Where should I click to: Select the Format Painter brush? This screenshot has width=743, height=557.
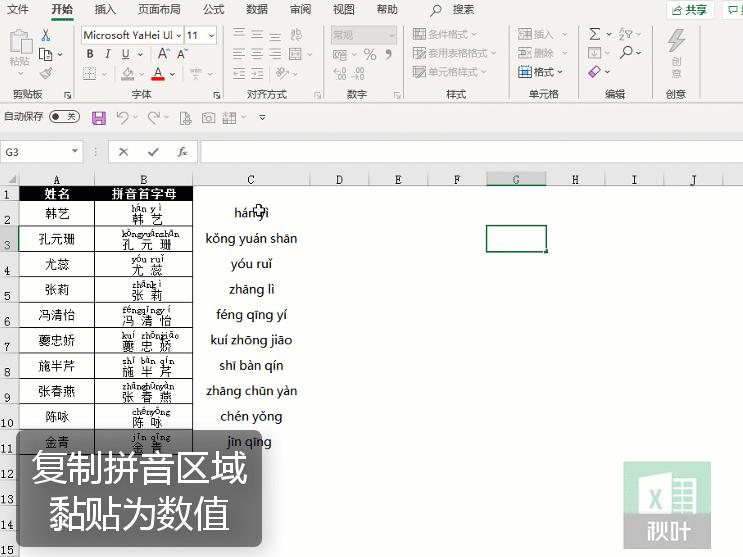(x=46, y=73)
